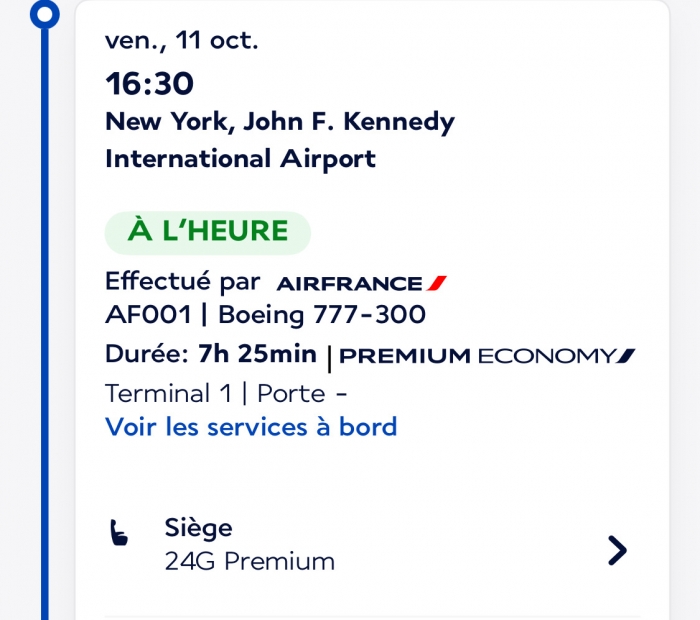Viewport: 700px width, 620px height.
Task: Tap the Boeing 777-300 aircraft type
Action: tap(322, 314)
